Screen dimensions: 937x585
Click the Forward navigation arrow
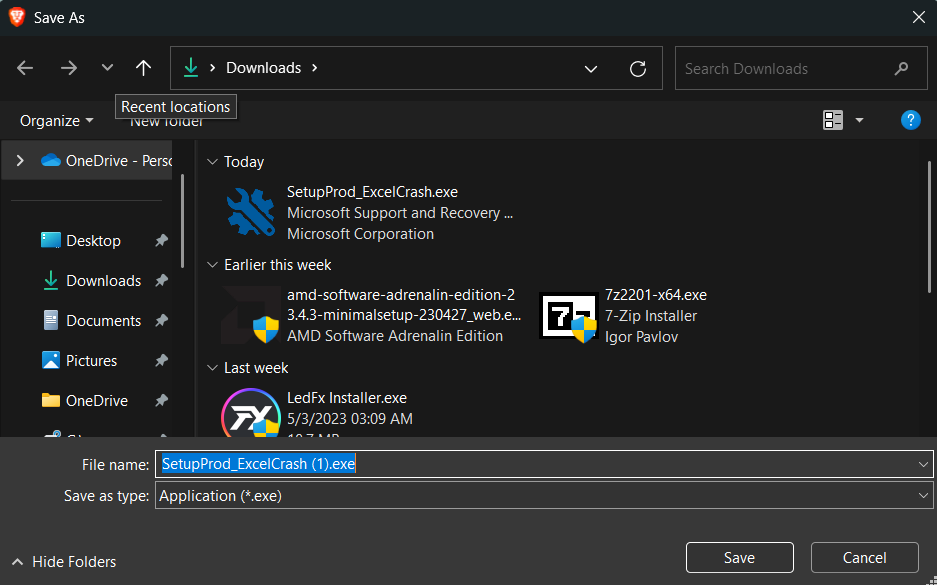(68, 68)
